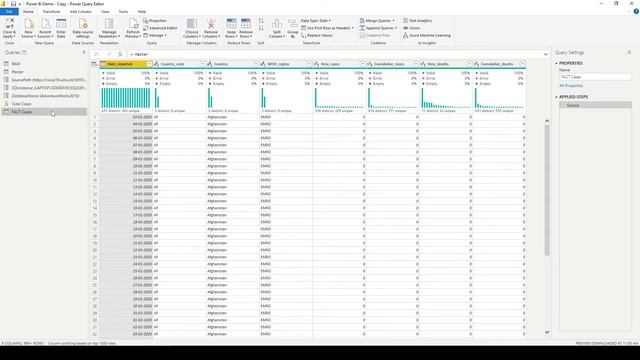
Task: Open the New Source button
Action: point(28,29)
